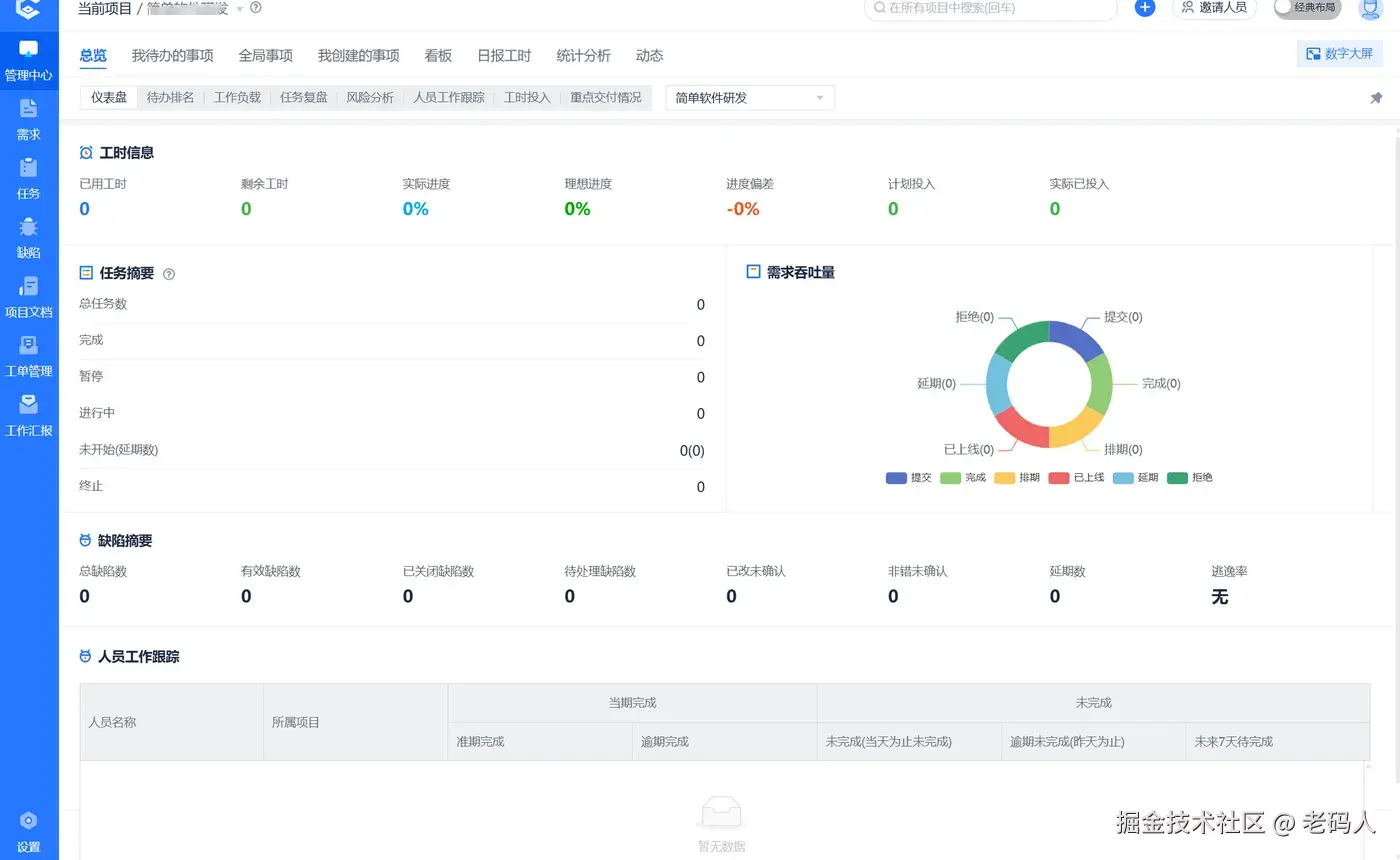The height and width of the screenshot is (860, 1400).
Task: Toggle the 排期 legend item
Action: coord(1017,478)
